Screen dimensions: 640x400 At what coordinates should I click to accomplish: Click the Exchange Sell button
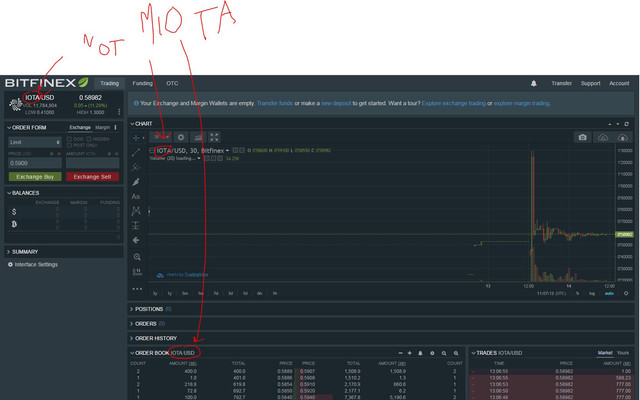(x=93, y=177)
